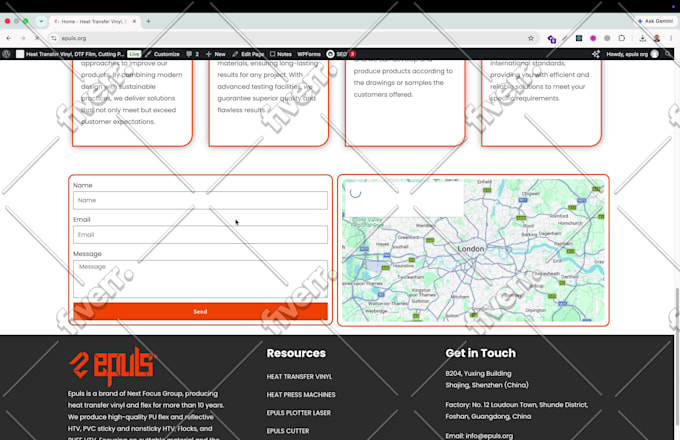Click the epuls footer logo

click(112, 365)
